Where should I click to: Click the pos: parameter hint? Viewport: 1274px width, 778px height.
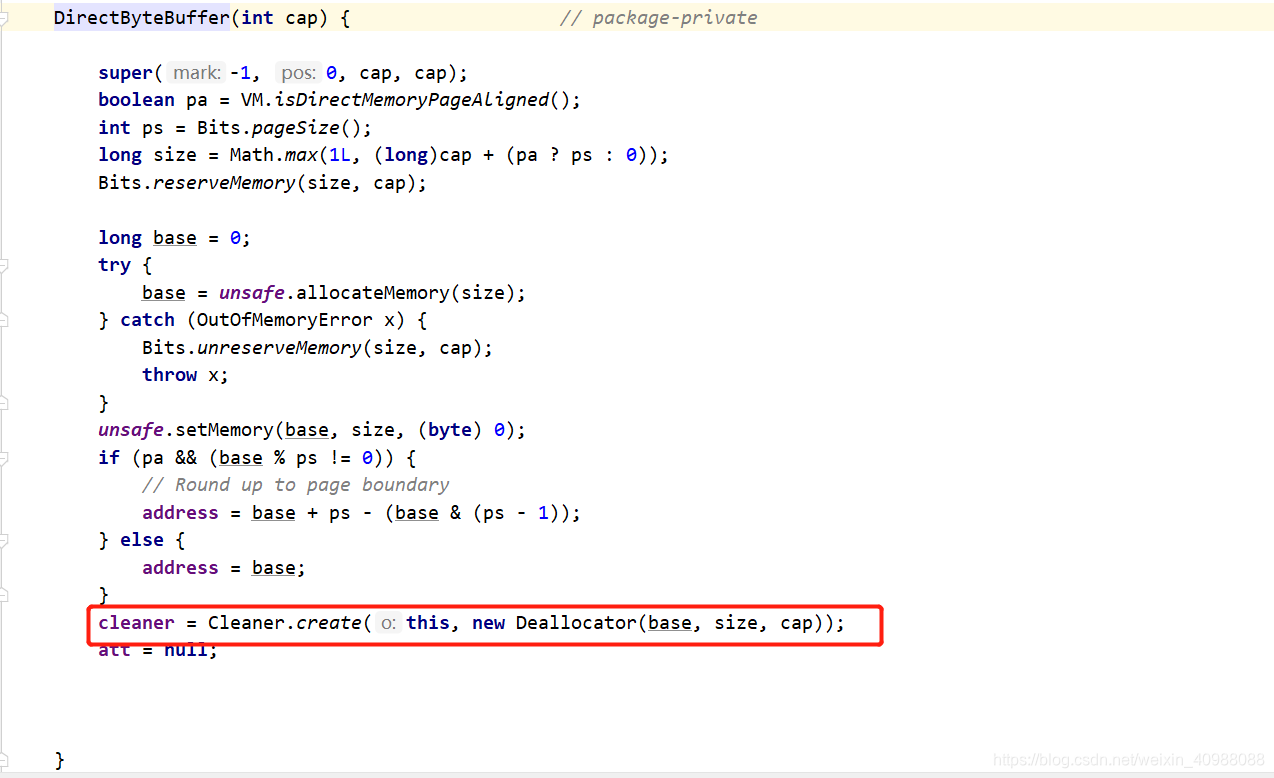pyautogui.click(x=298, y=73)
